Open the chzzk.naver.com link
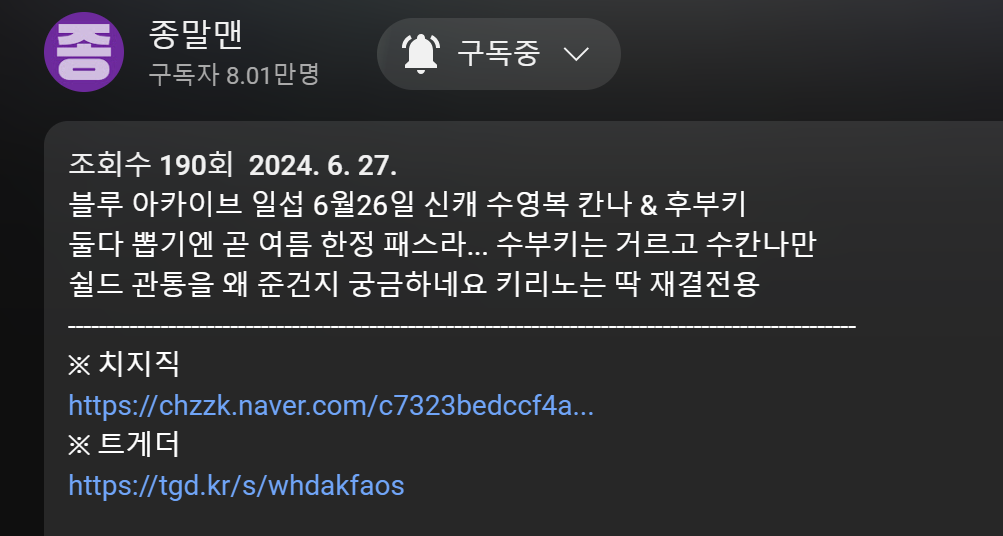The height and width of the screenshot is (536, 1003). (x=331, y=406)
